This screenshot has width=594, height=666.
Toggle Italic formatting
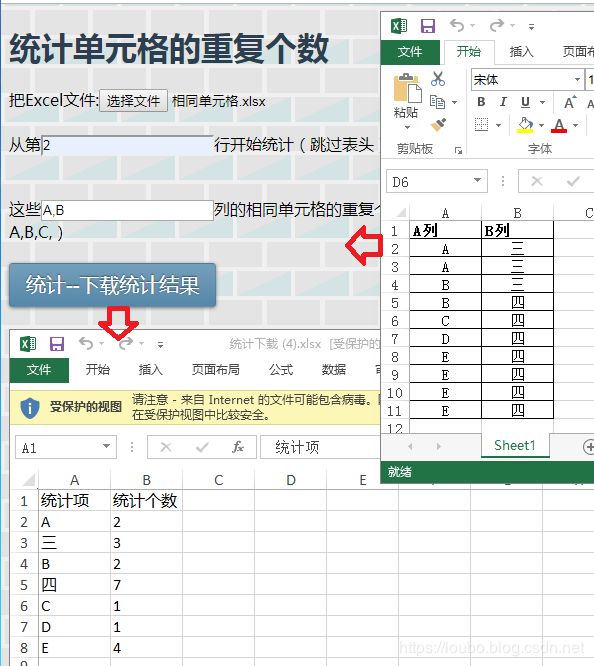[x=503, y=102]
